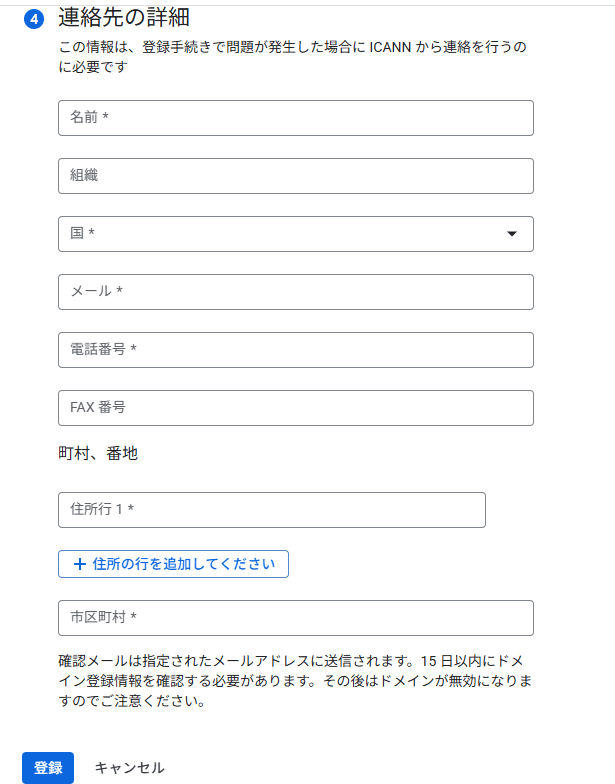Viewport: 615px width, 784px height.
Task: Submit with the blue 登録 button
Action: coord(48,768)
